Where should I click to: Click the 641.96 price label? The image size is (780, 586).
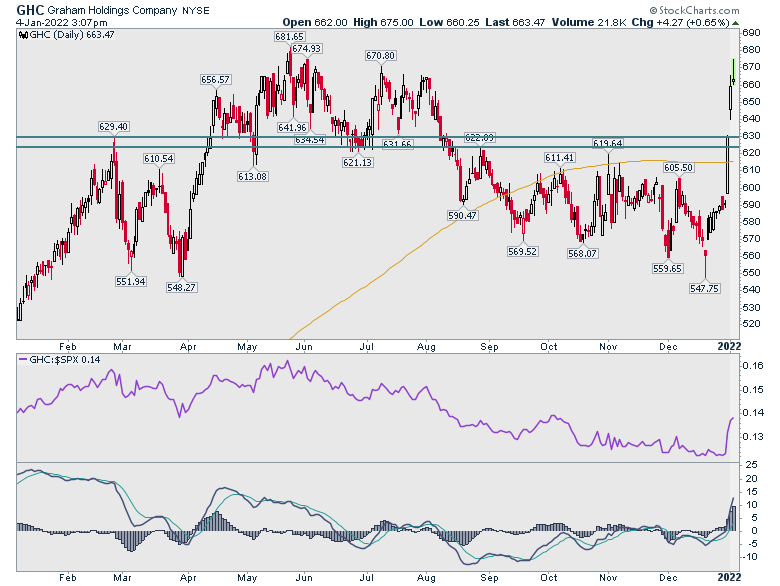292,127
